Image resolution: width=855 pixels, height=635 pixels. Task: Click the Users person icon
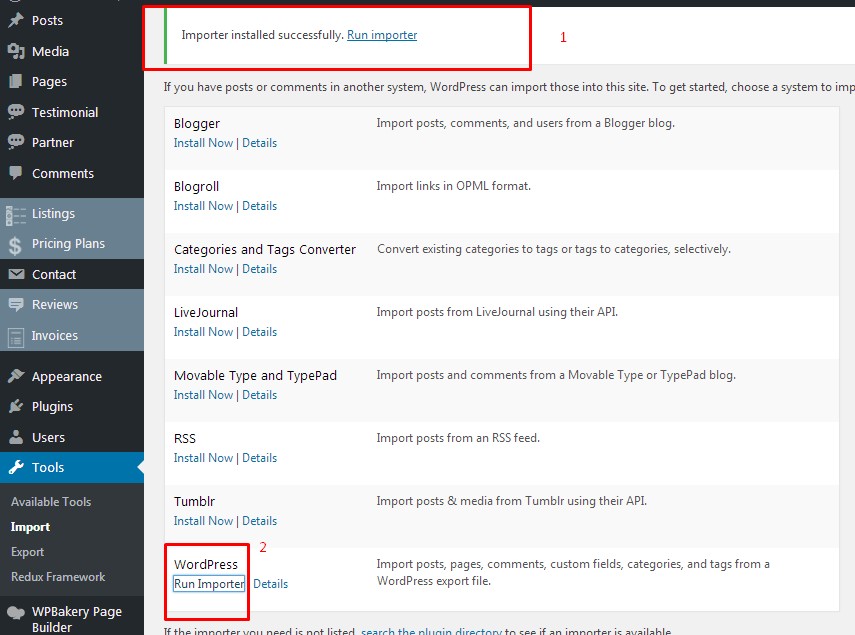(x=16, y=438)
